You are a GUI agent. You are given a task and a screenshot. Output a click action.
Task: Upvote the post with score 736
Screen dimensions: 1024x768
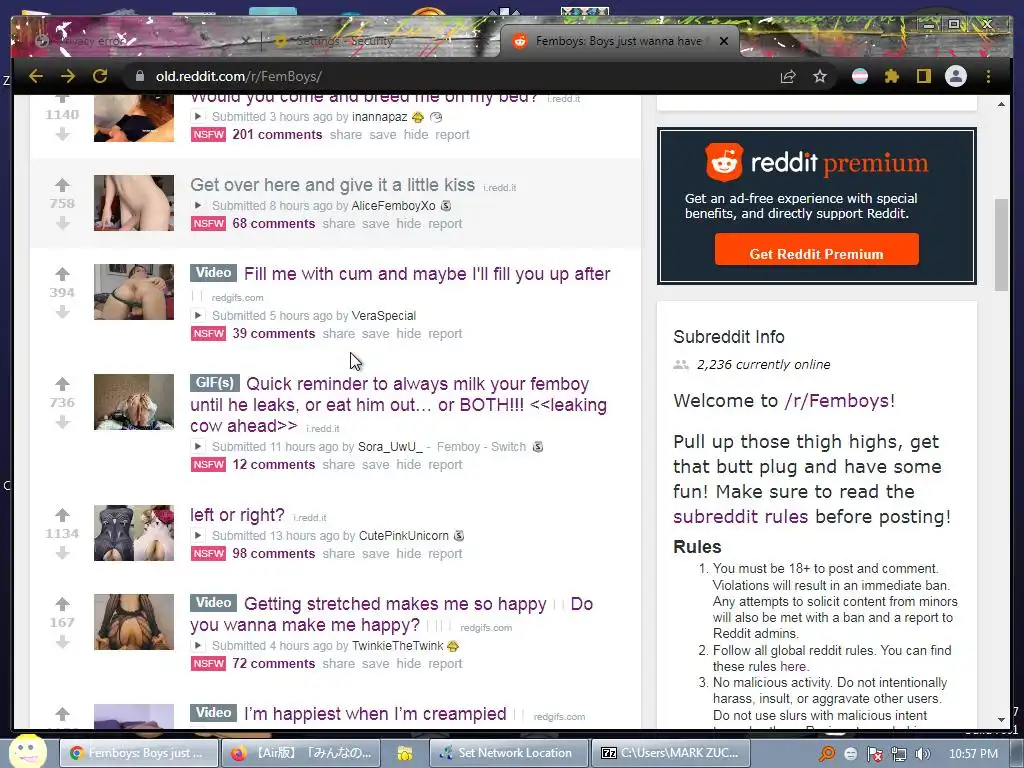(x=62, y=383)
